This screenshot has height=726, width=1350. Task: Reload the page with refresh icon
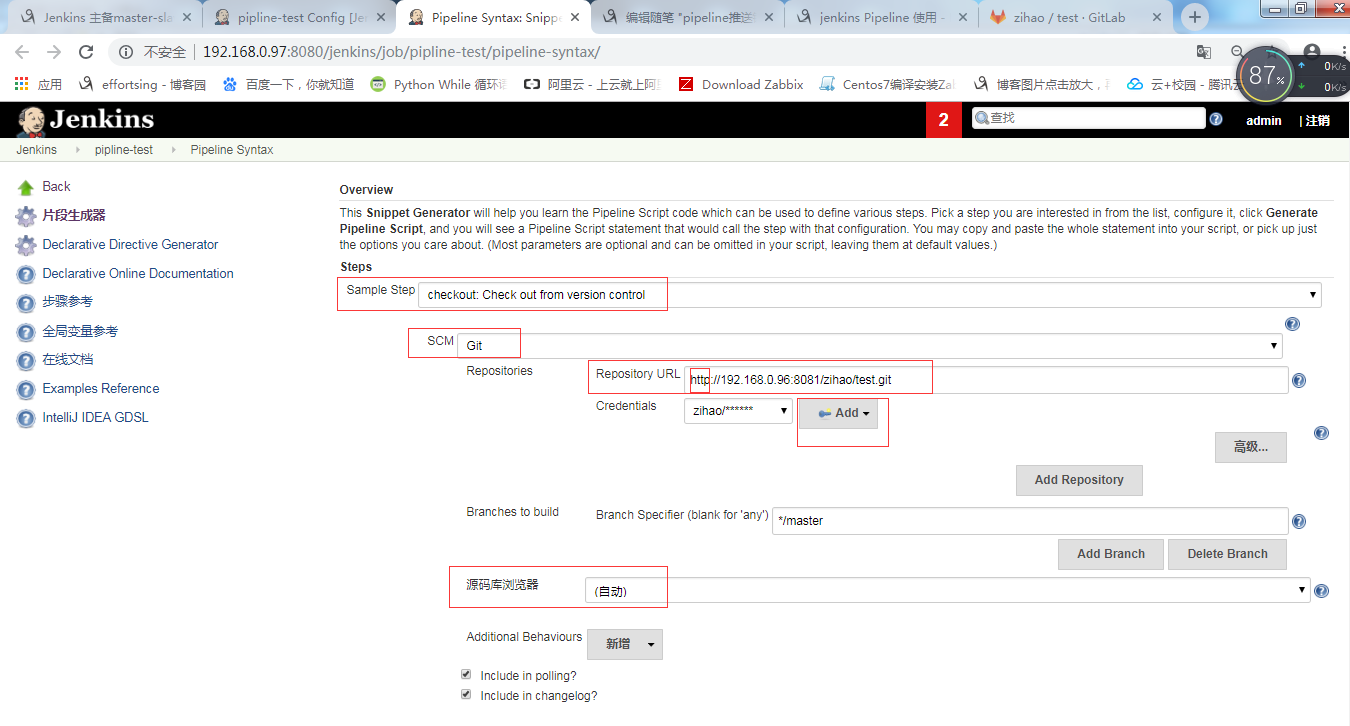click(86, 52)
